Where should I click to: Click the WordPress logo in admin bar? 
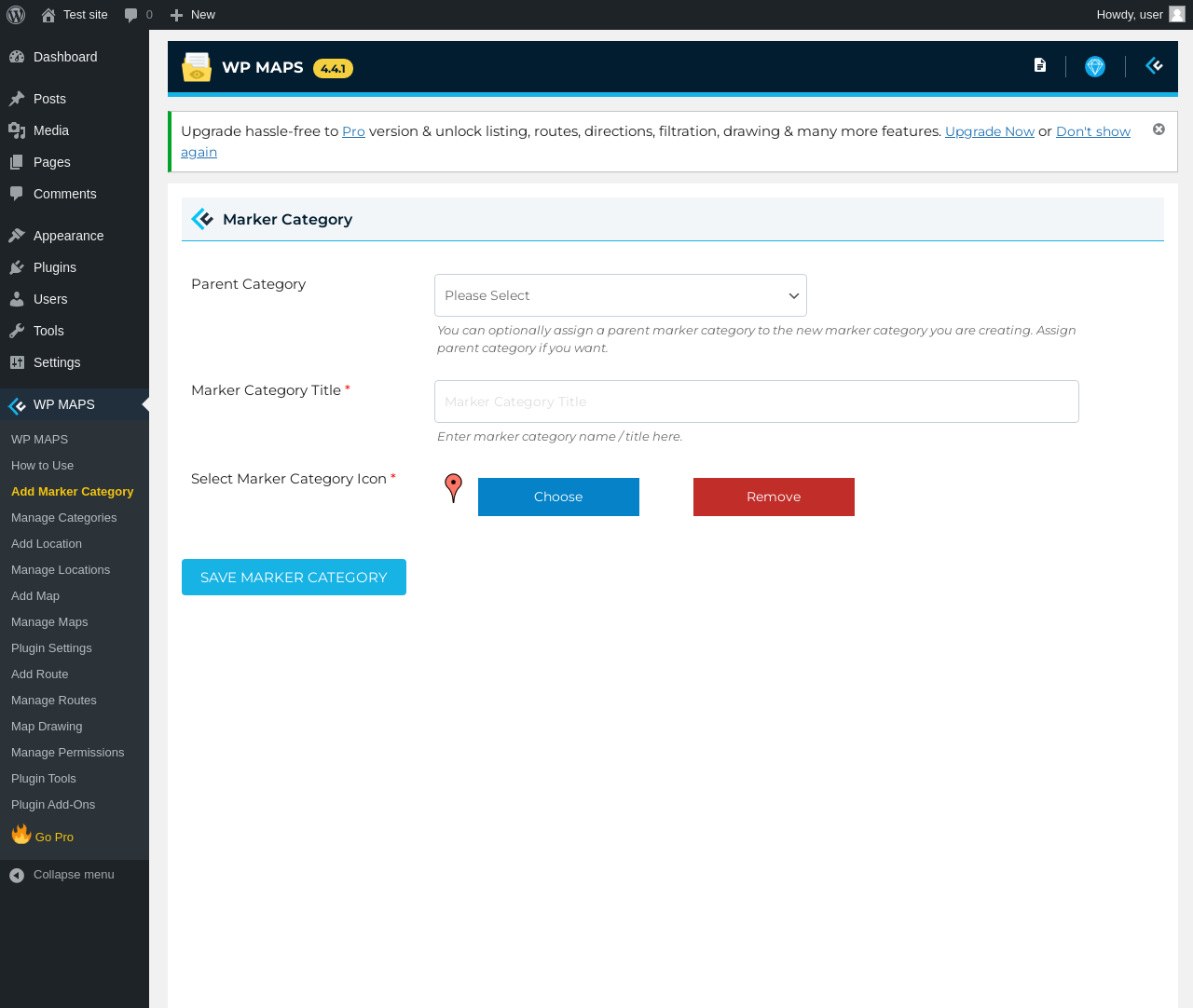click(x=16, y=15)
